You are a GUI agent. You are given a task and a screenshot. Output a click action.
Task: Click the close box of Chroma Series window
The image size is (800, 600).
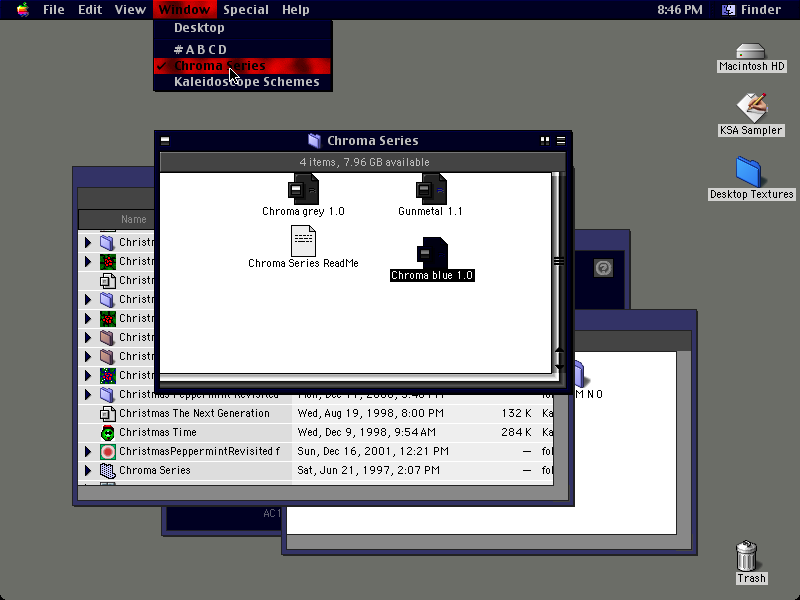pyautogui.click(x=165, y=140)
